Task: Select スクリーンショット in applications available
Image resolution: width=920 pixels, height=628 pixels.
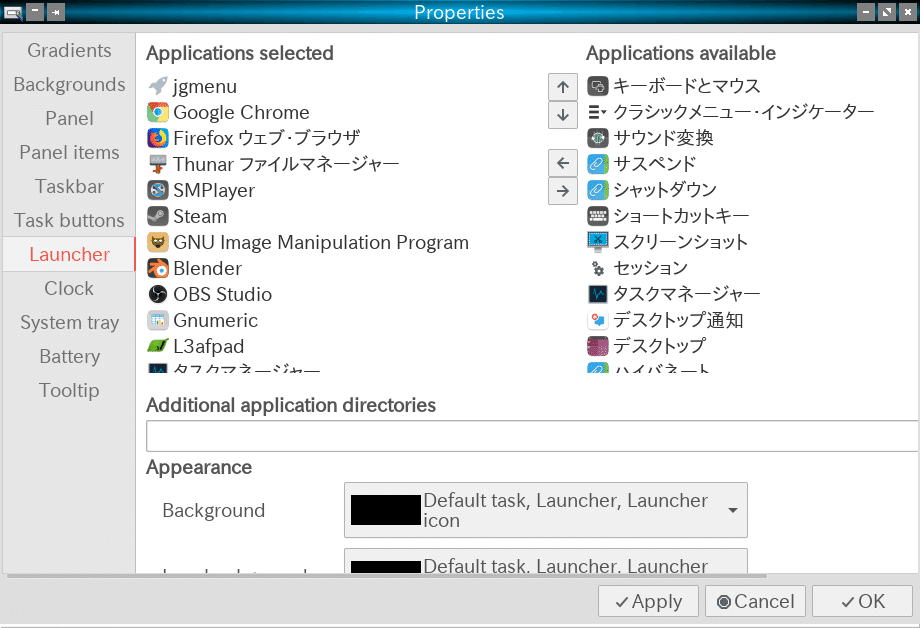Action: pyautogui.click(x=687, y=241)
